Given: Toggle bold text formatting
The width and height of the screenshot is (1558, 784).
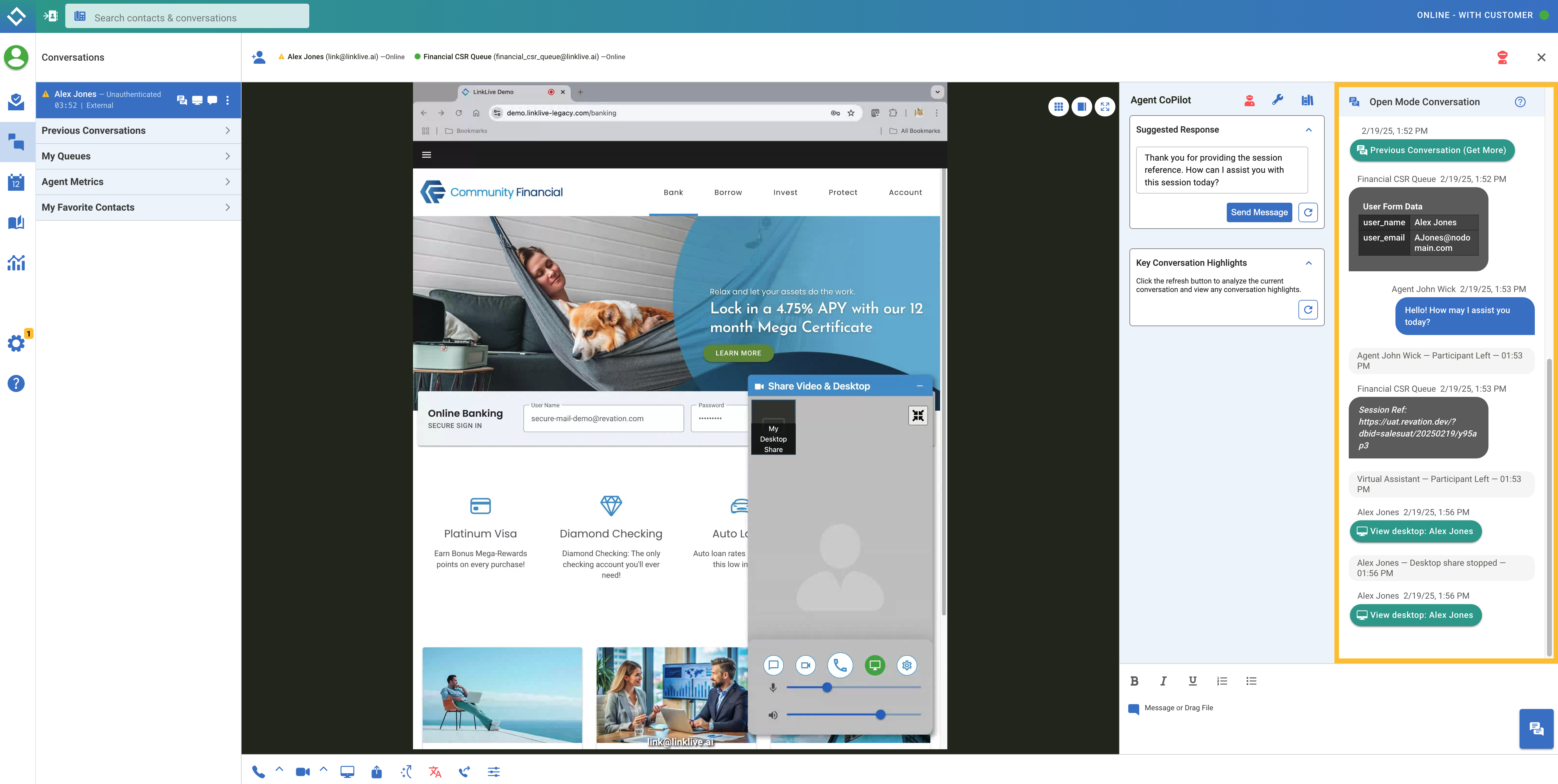Looking at the screenshot, I should click(1134, 681).
